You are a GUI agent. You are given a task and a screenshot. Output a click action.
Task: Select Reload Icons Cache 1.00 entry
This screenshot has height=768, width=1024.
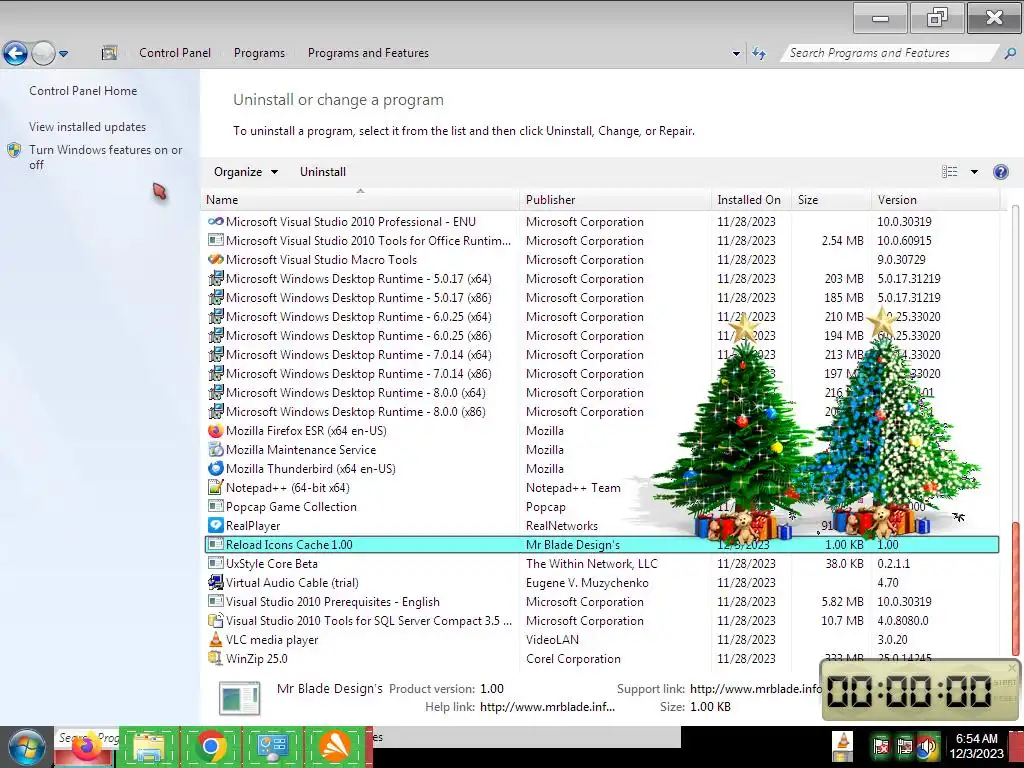tap(602, 545)
